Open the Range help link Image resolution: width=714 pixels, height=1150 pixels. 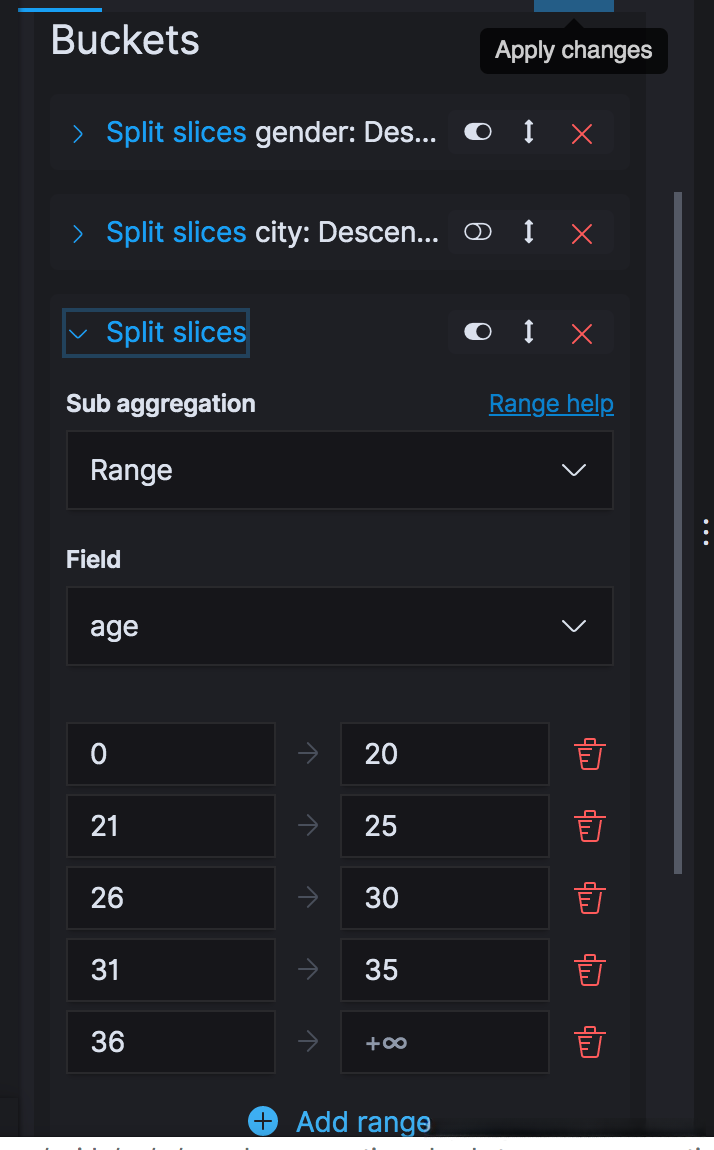pyautogui.click(x=551, y=404)
